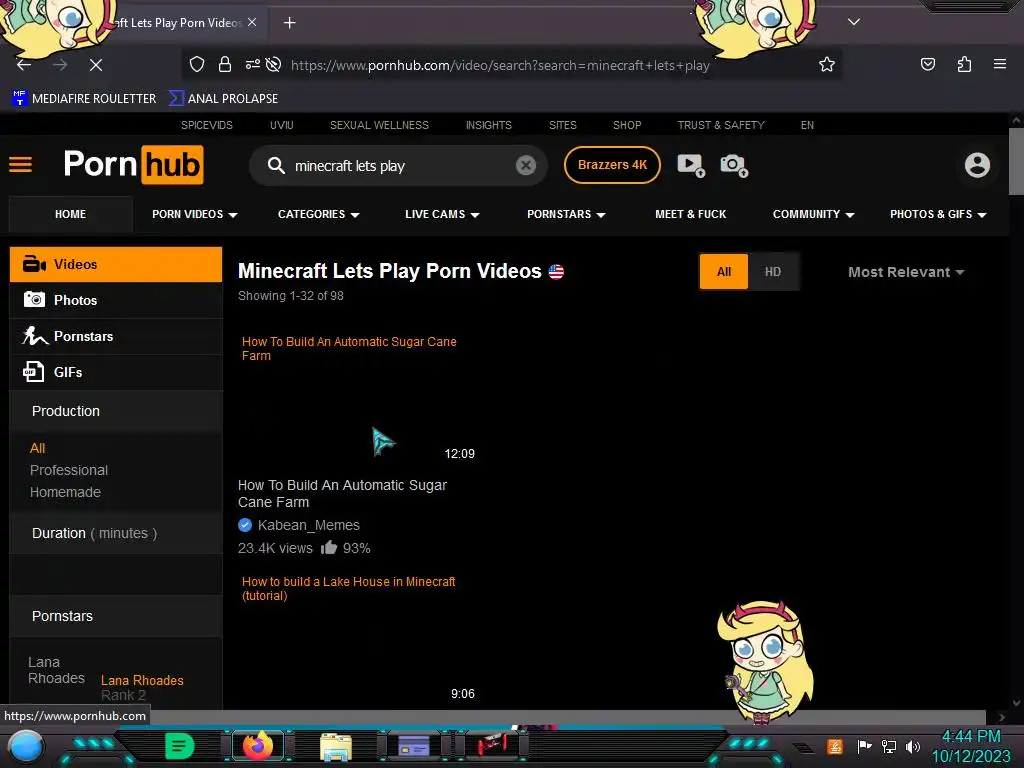Open the Firefox application hamburger menu
Image resolution: width=1024 pixels, height=768 pixels.
(1000, 64)
